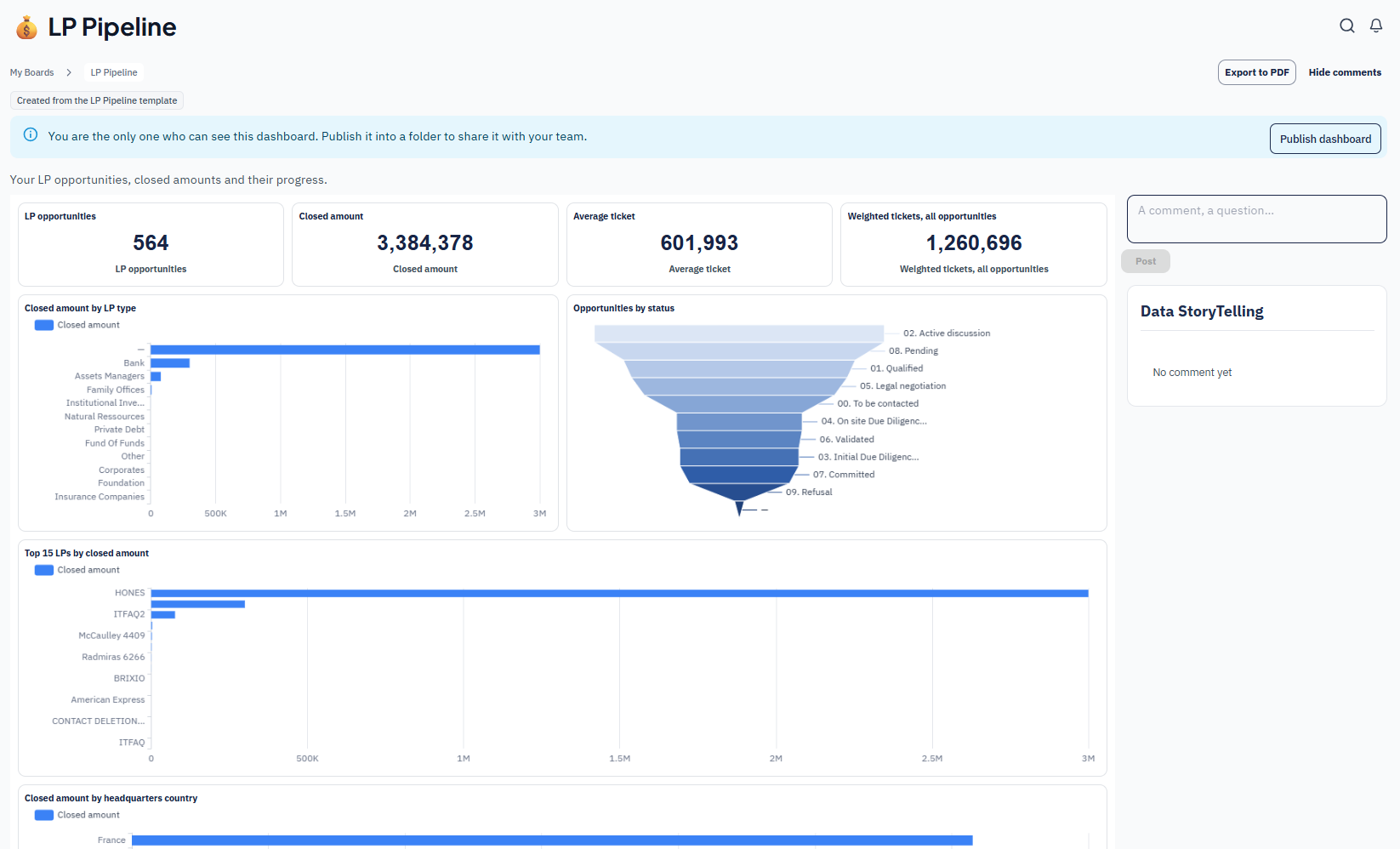The width and height of the screenshot is (1400, 849).
Task: Click the France bar in country chart
Action: 552,840
